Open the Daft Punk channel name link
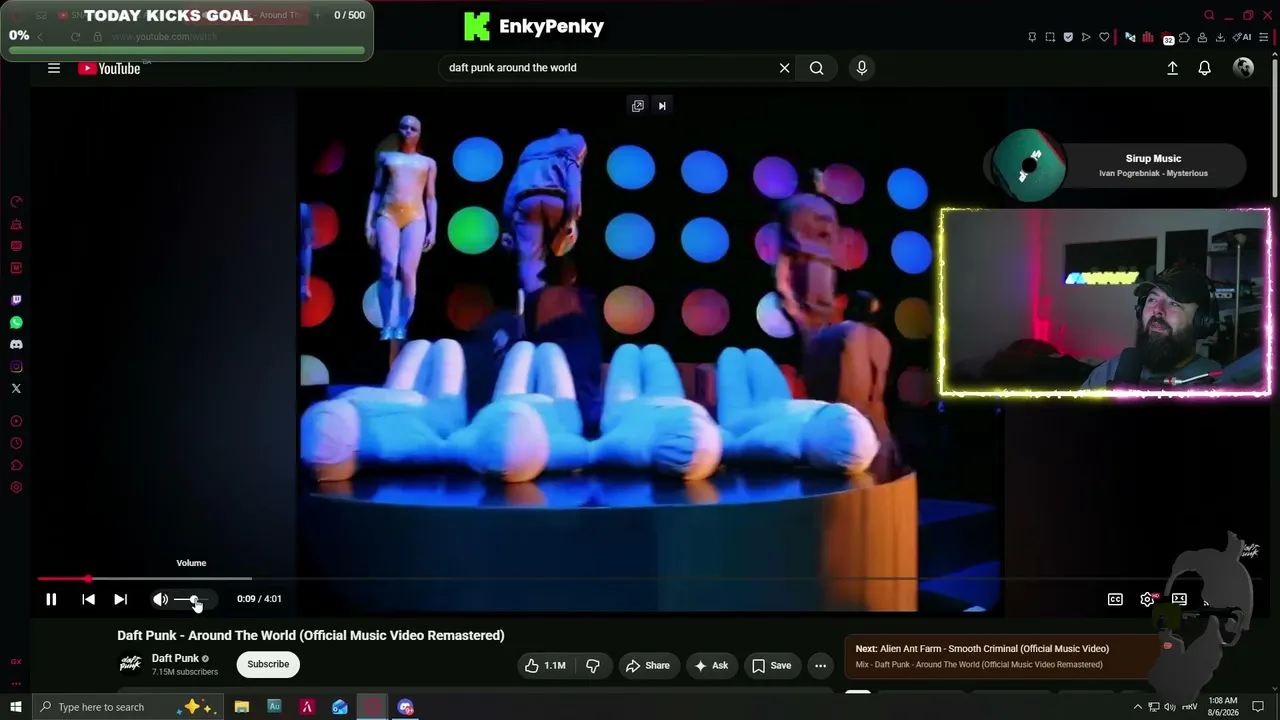The width and height of the screenshot is (1280, 720). 175,658
